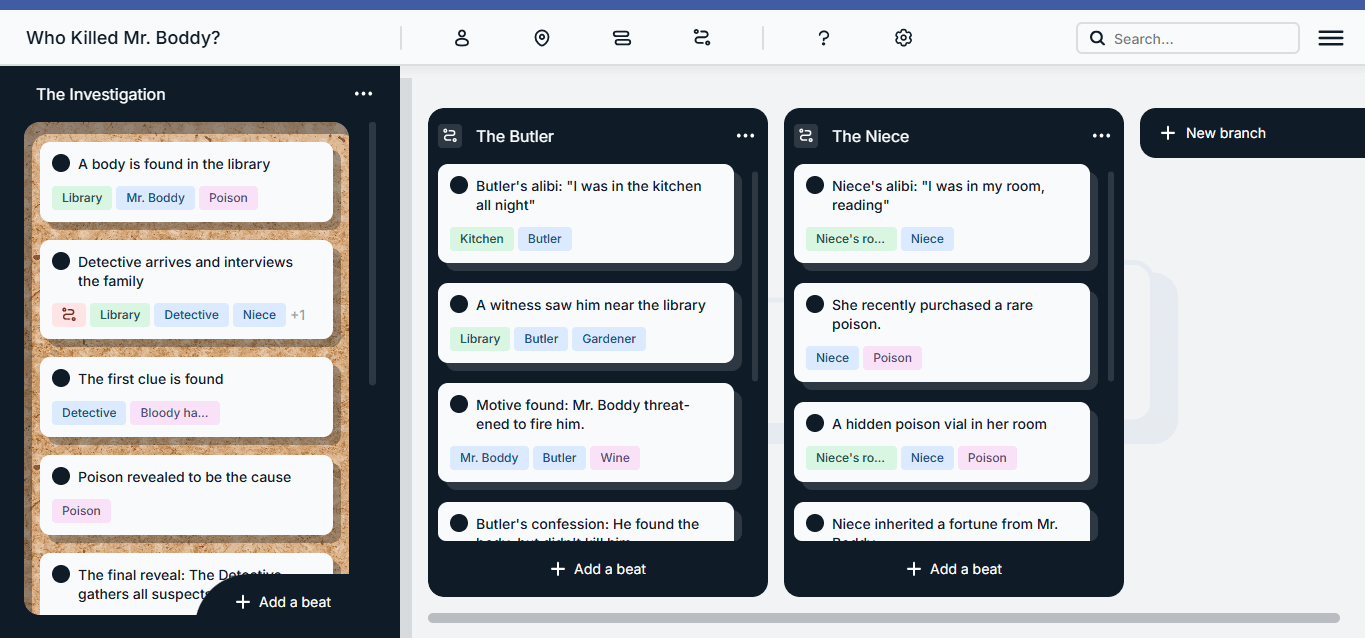This screenshot has width=1365, height=638.
Task: Click the items icon in the top toolbar
Action: pos(622,38)
